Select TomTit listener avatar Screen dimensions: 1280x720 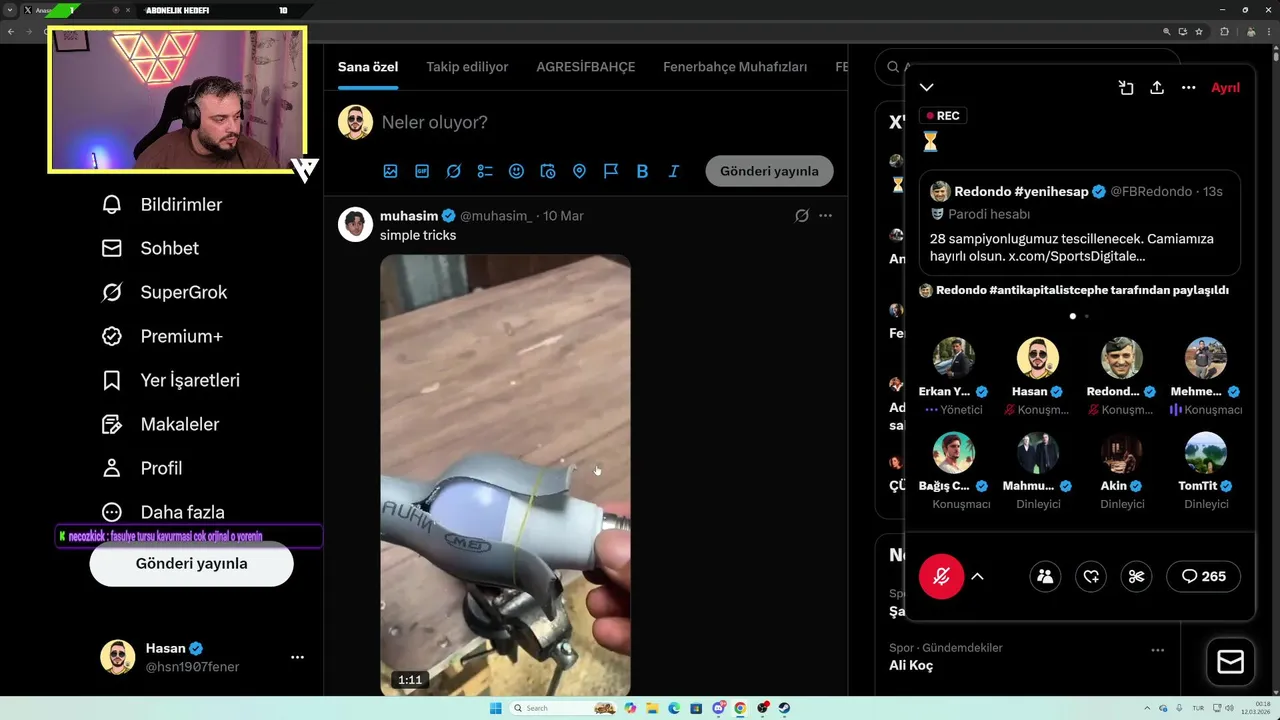coord(1206,453)
